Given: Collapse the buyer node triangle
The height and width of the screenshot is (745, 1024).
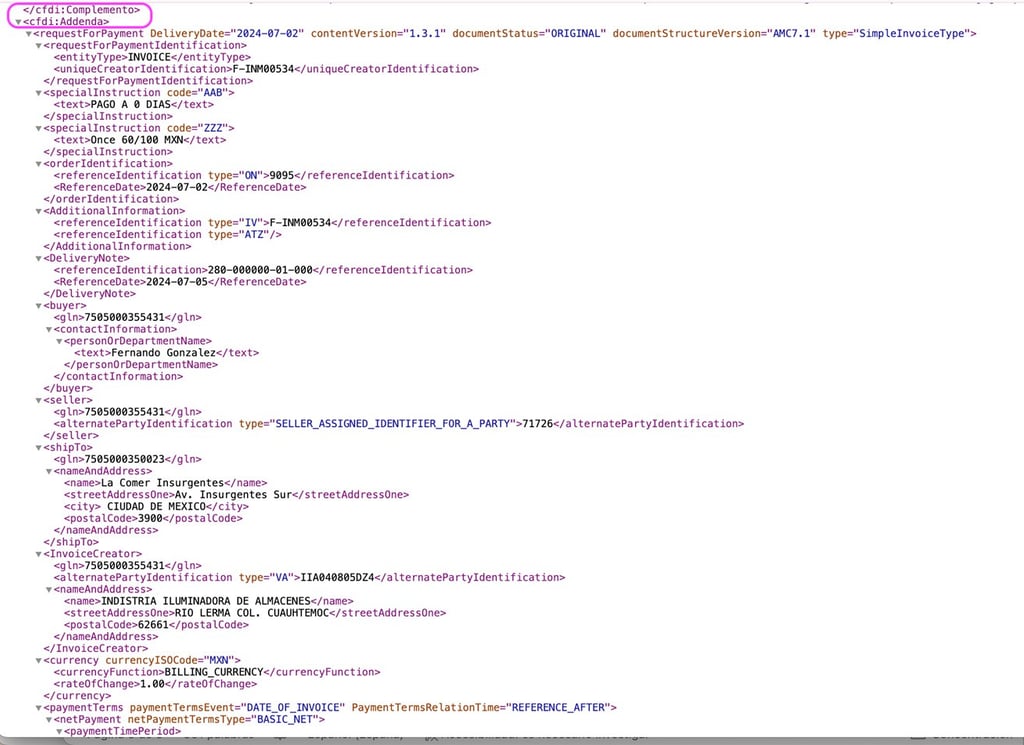Looking at the screenshot, I should coord(39,306).
